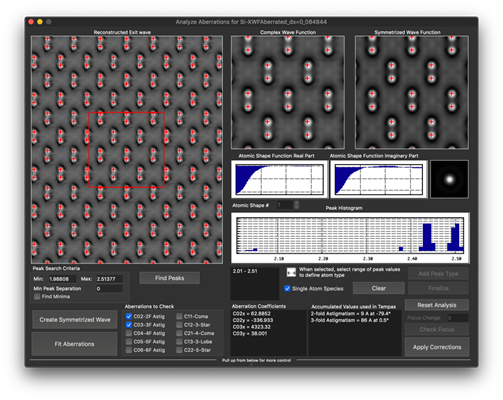This screenshot has width=503, height=400.
Task: Click the Apply Corrections button
Action: (x=437, y=347)
